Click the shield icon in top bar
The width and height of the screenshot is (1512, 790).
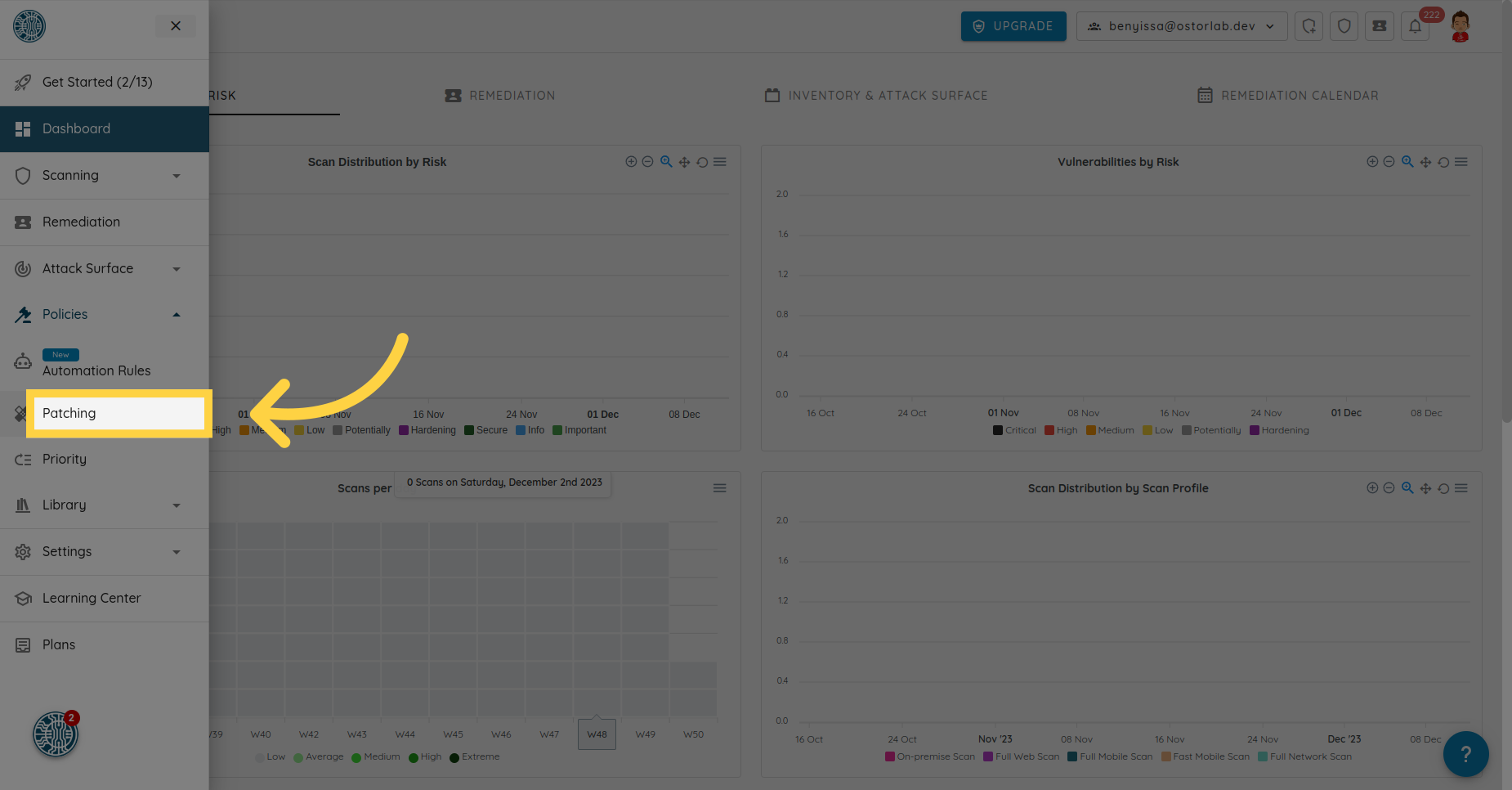pos(1344,26)
